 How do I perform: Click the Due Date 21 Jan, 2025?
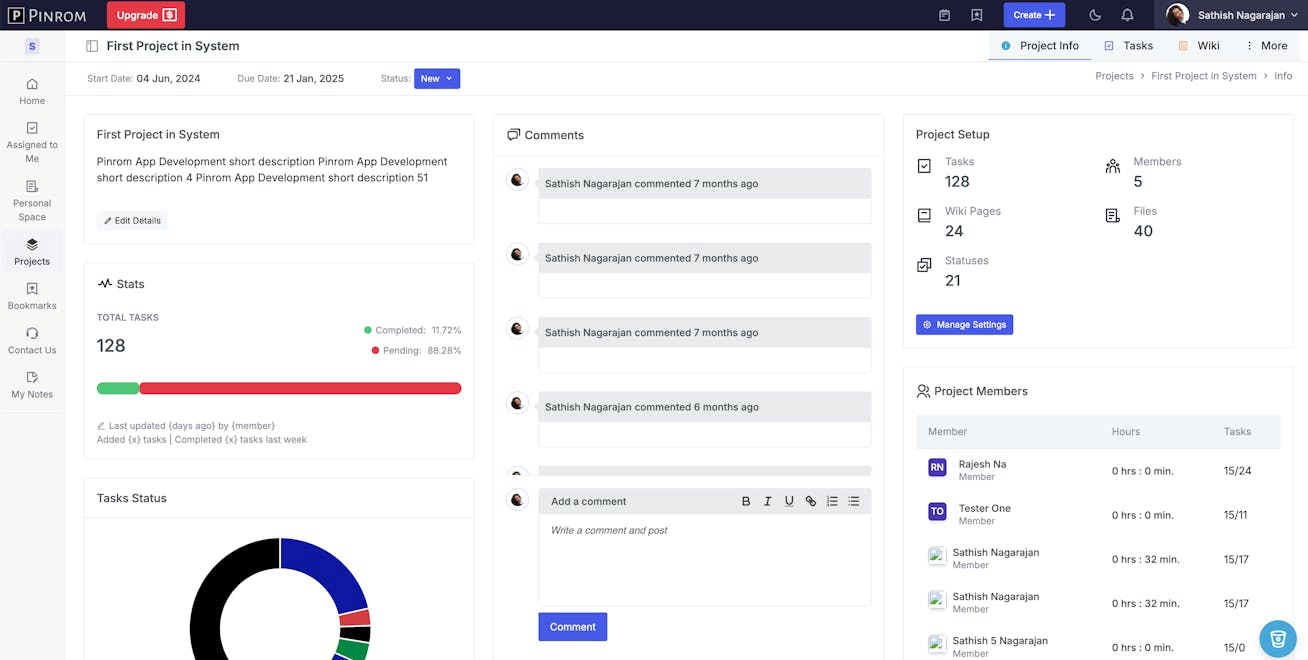tap(313, 78)
